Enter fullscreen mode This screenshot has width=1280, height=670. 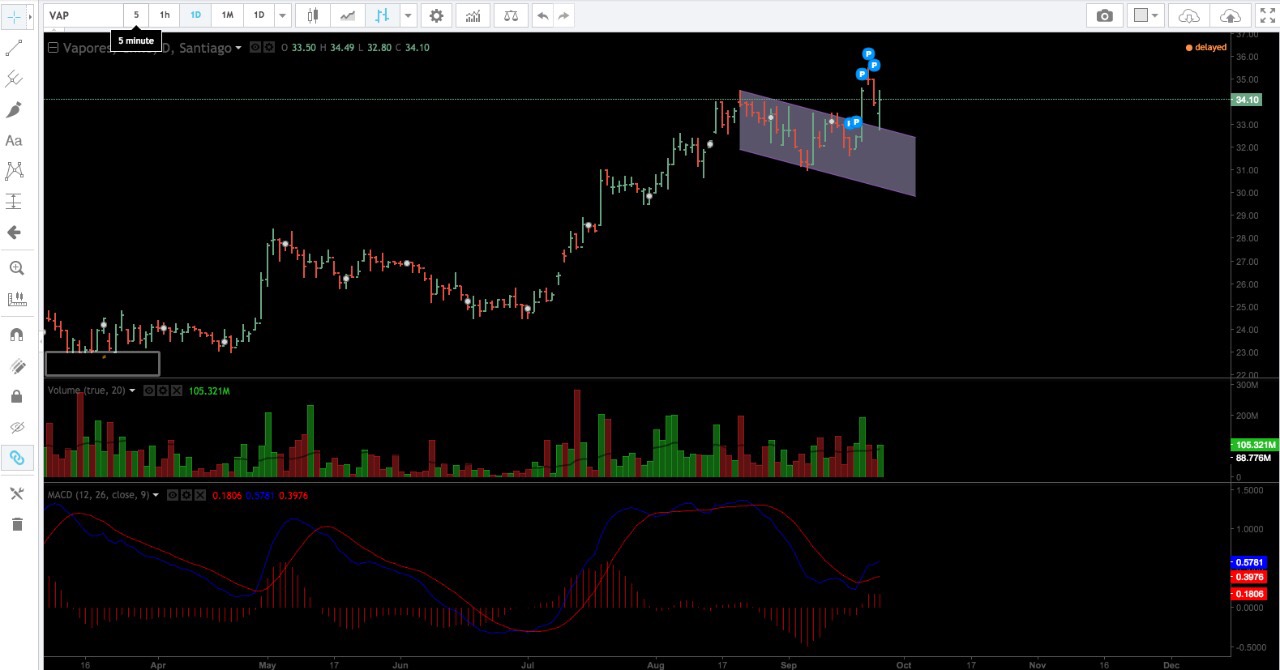[1267, 15]
